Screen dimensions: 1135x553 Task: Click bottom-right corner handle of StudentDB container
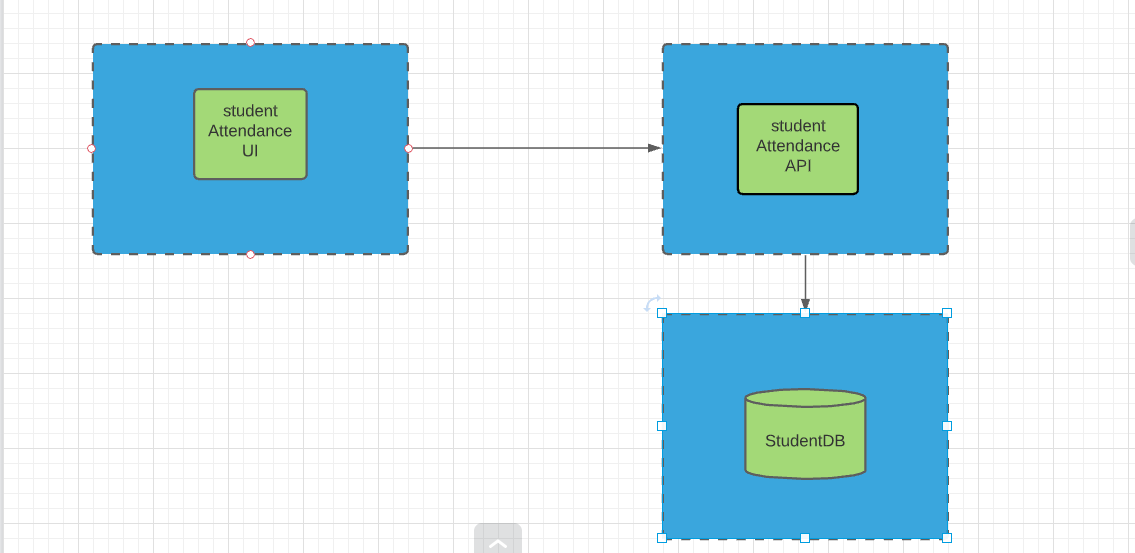click(x=947, y=538)
